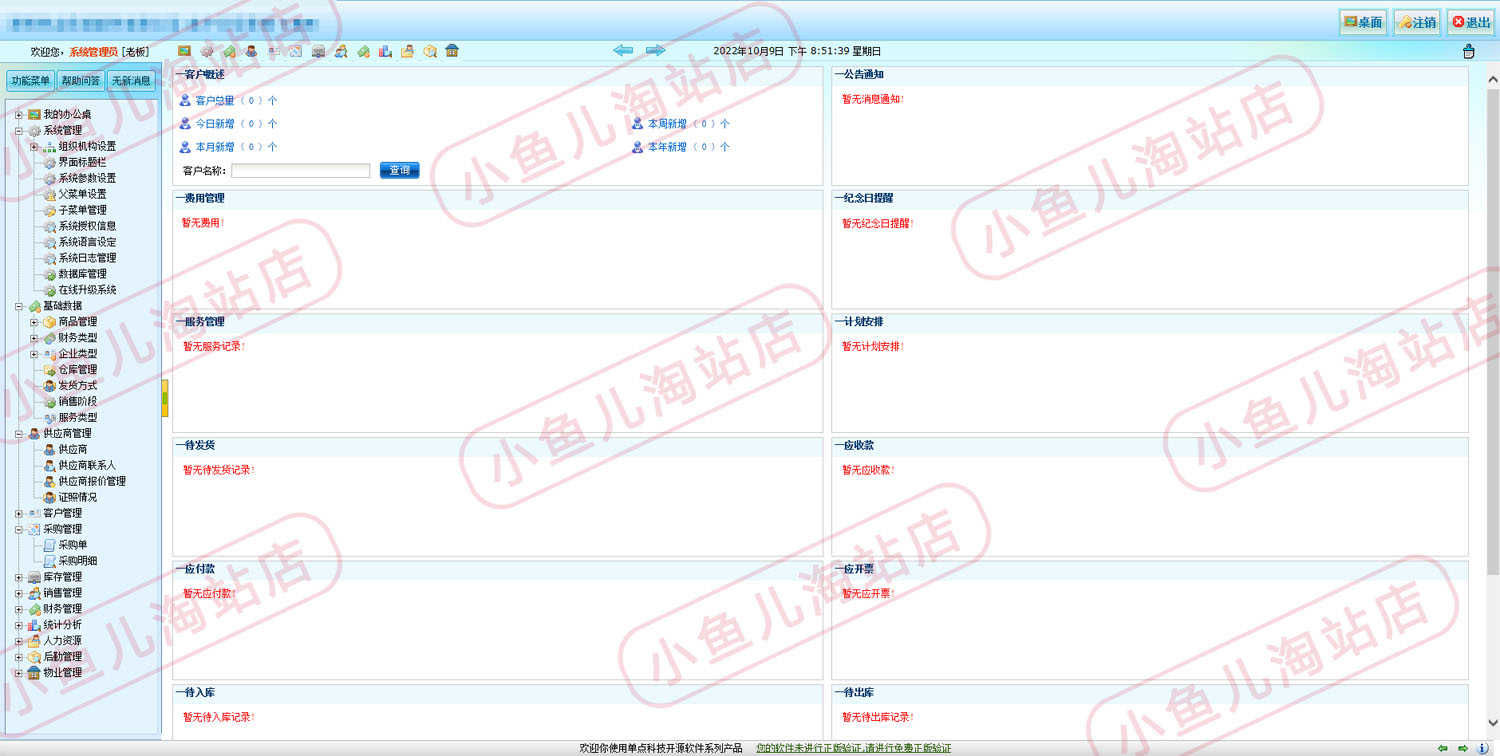Image resolution: width=1500 pixels, height=756 pixels.
Task: Click the 查询 search button
Action: pyautogui.click(x=399, y=171)
